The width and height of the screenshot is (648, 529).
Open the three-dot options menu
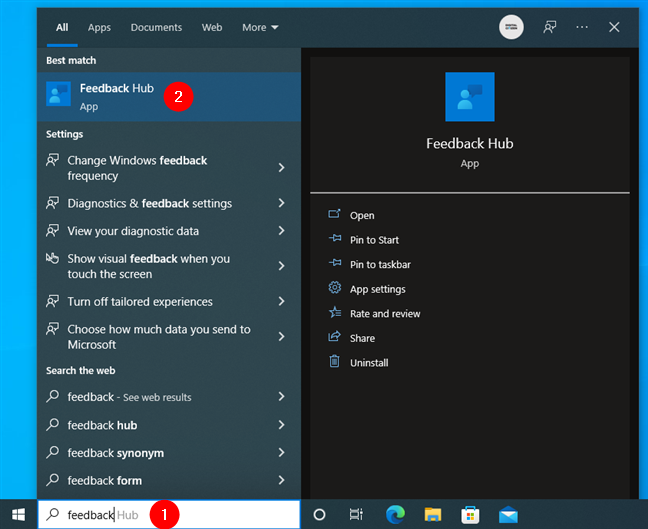click(x=582, y=27)
